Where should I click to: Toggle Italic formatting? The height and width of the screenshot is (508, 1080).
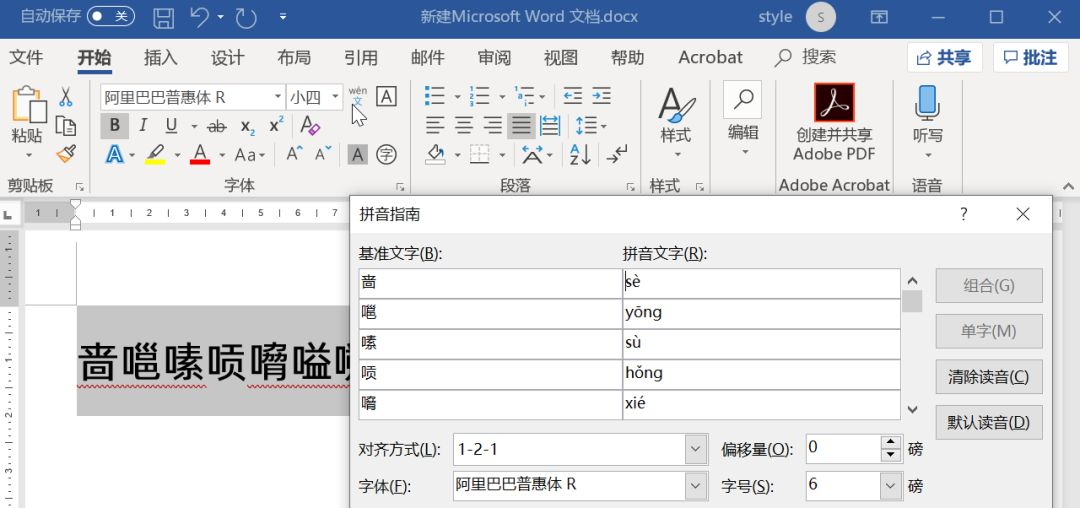pos(143,126)
